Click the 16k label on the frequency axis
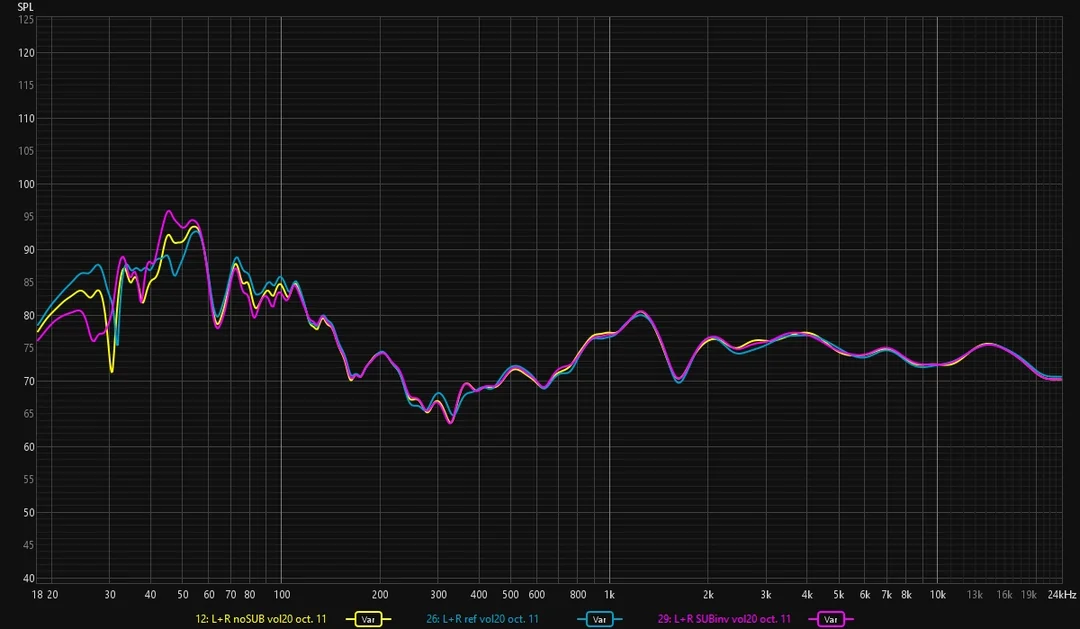Screen dimensions: 1080x629 coord(1004,595)
